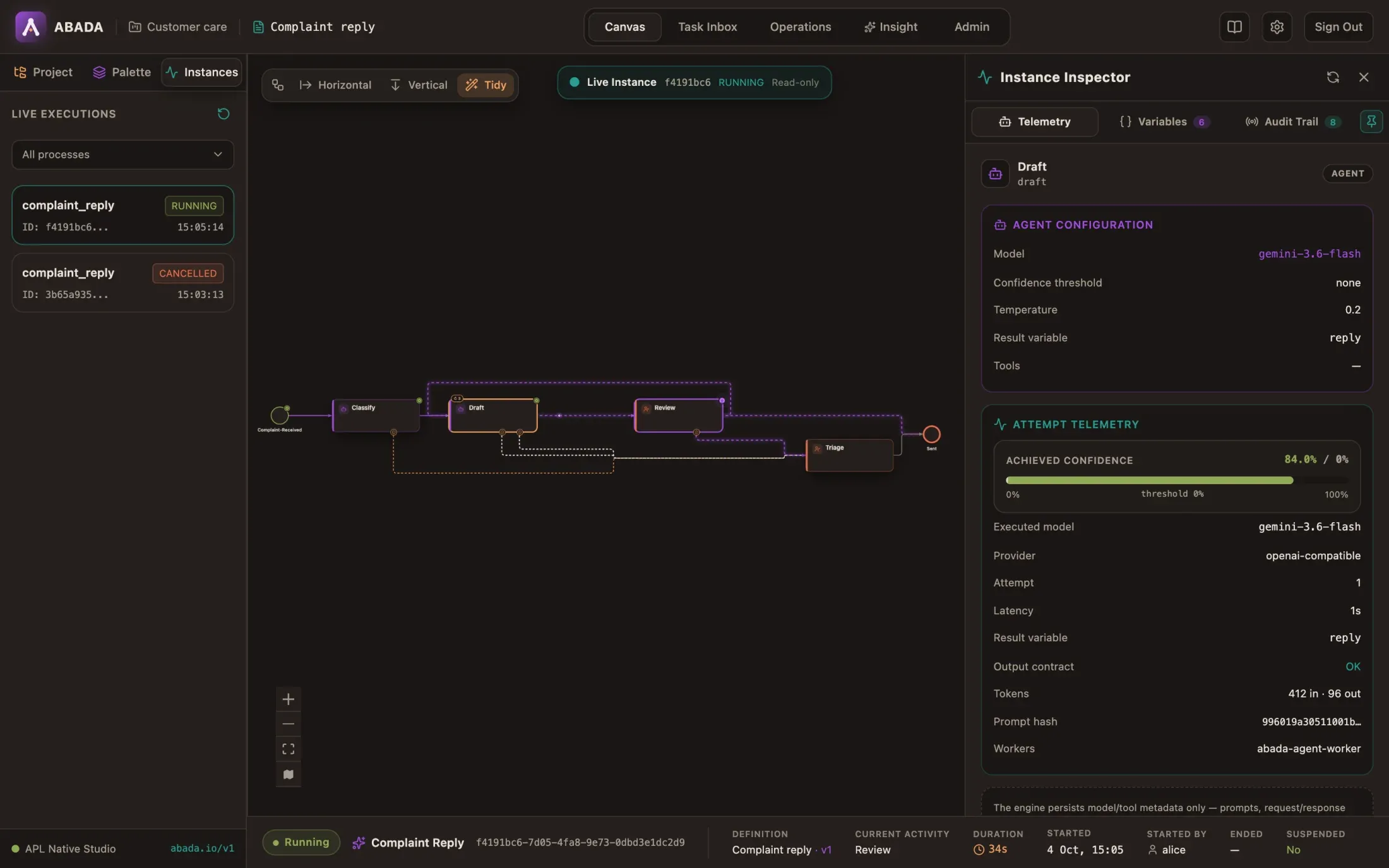Screen dimensions: 1389x868
Task: Switch to Vertical layout
Action: (x=419, y=85)
